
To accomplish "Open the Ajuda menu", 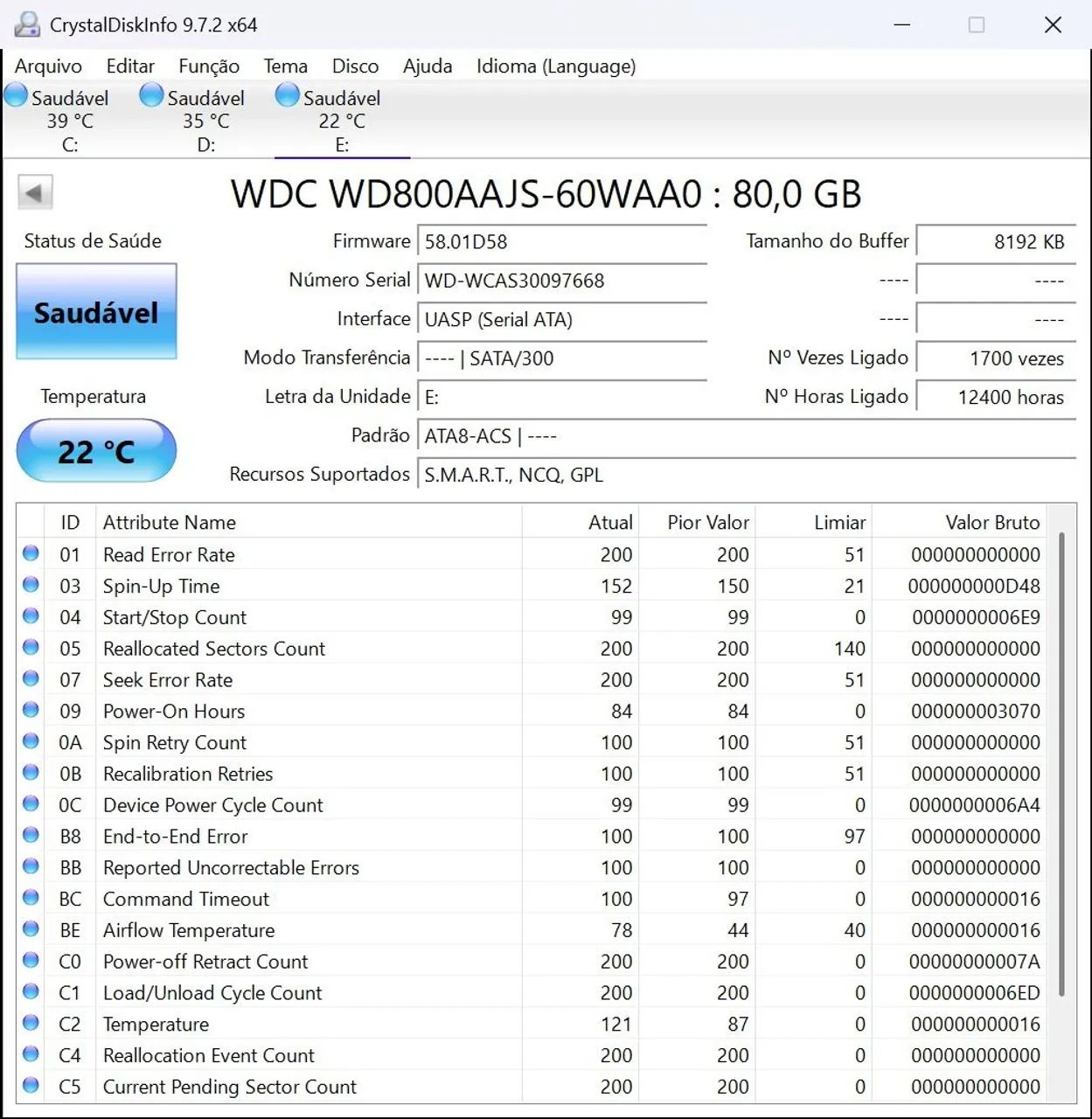I will (427, 66).
